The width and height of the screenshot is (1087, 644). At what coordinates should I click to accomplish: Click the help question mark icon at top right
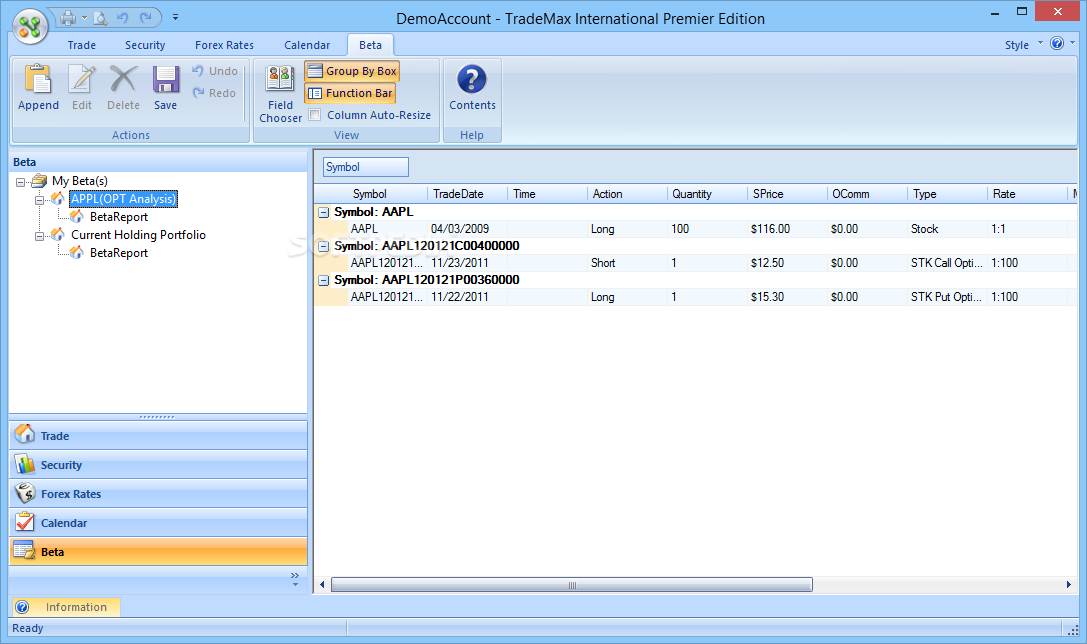(x=1057, y=43)
